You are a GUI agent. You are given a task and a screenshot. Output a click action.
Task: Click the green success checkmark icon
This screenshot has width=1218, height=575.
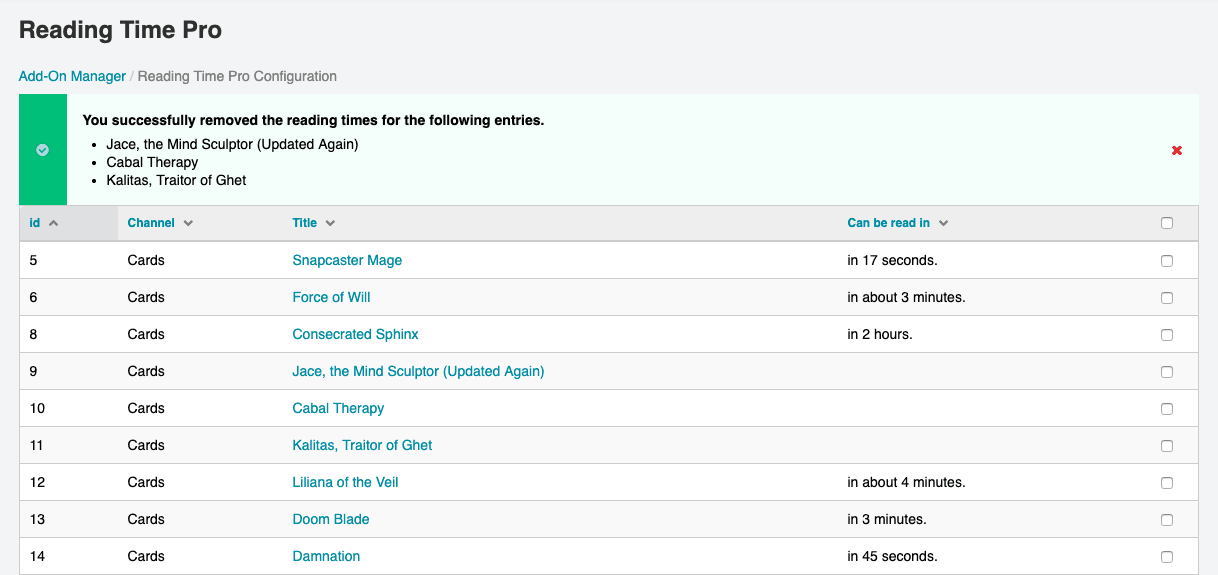tap(43, 150)
